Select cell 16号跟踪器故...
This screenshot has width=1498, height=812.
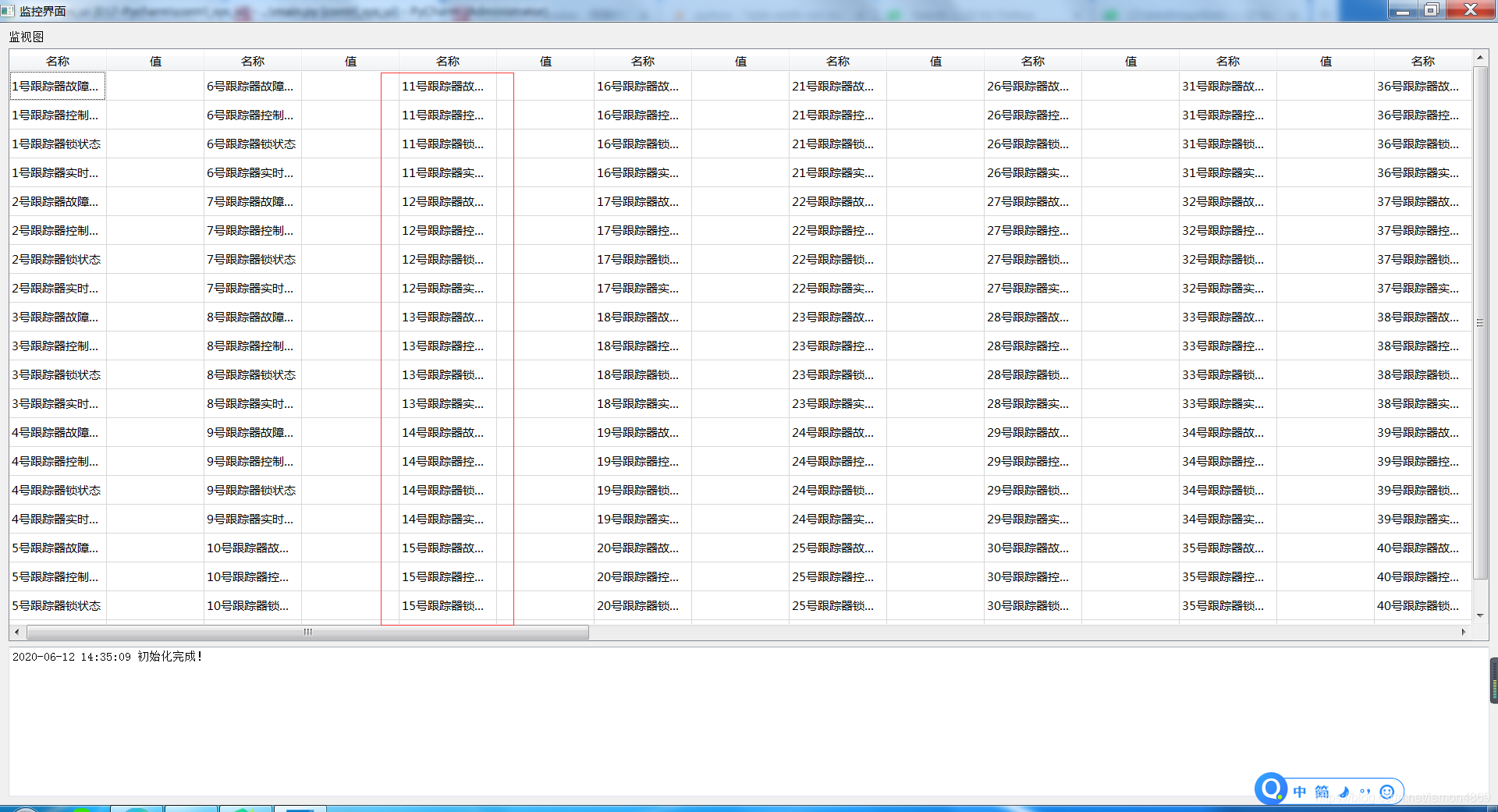[x=643, y=86]
